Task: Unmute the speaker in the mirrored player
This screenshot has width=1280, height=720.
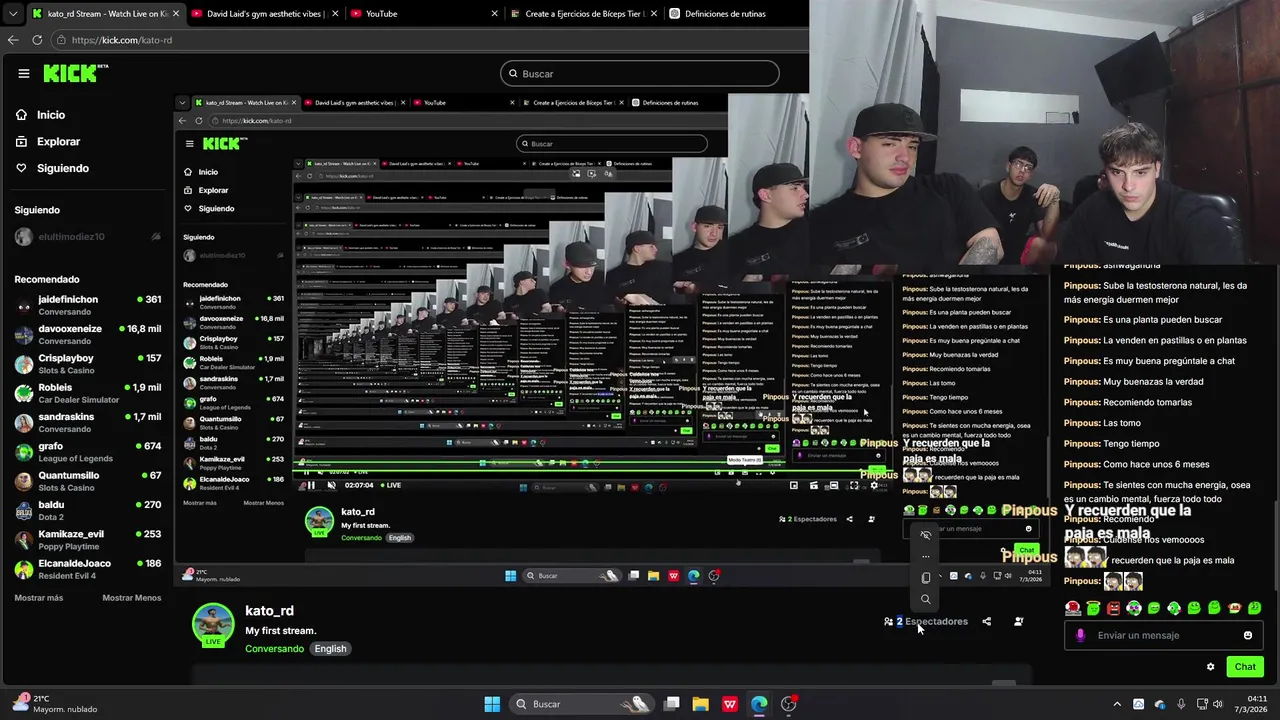Action: pyautogui.click(x=332, y=486)
